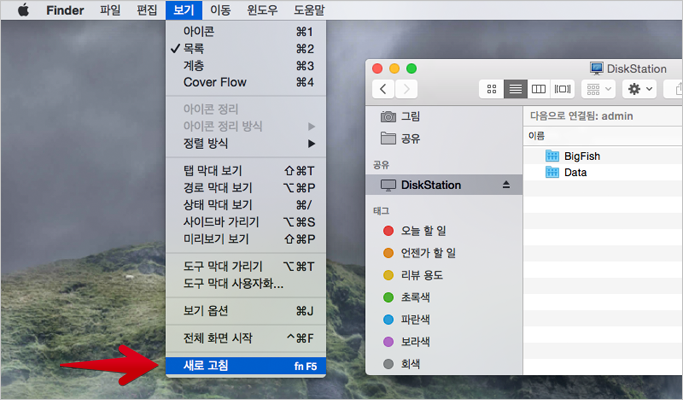Click the yellow minimize button
Image resolution: width=683 pixels, height=400 pixels.
point(394,68)
